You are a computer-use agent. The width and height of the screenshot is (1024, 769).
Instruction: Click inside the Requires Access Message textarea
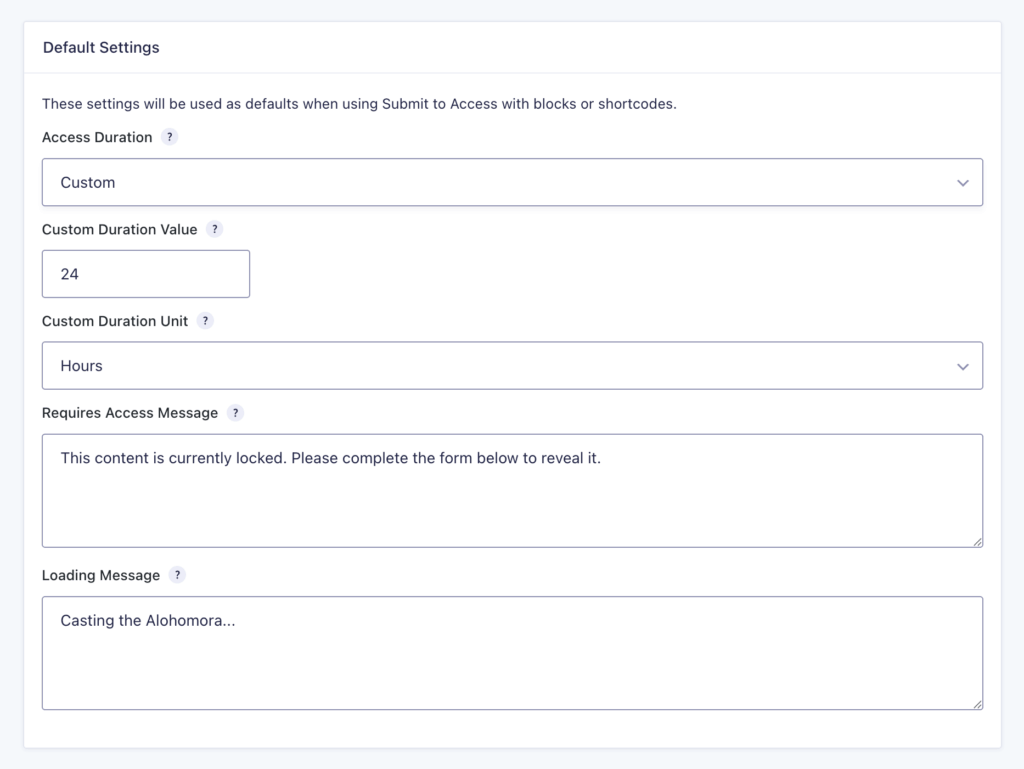click(512, 490)
